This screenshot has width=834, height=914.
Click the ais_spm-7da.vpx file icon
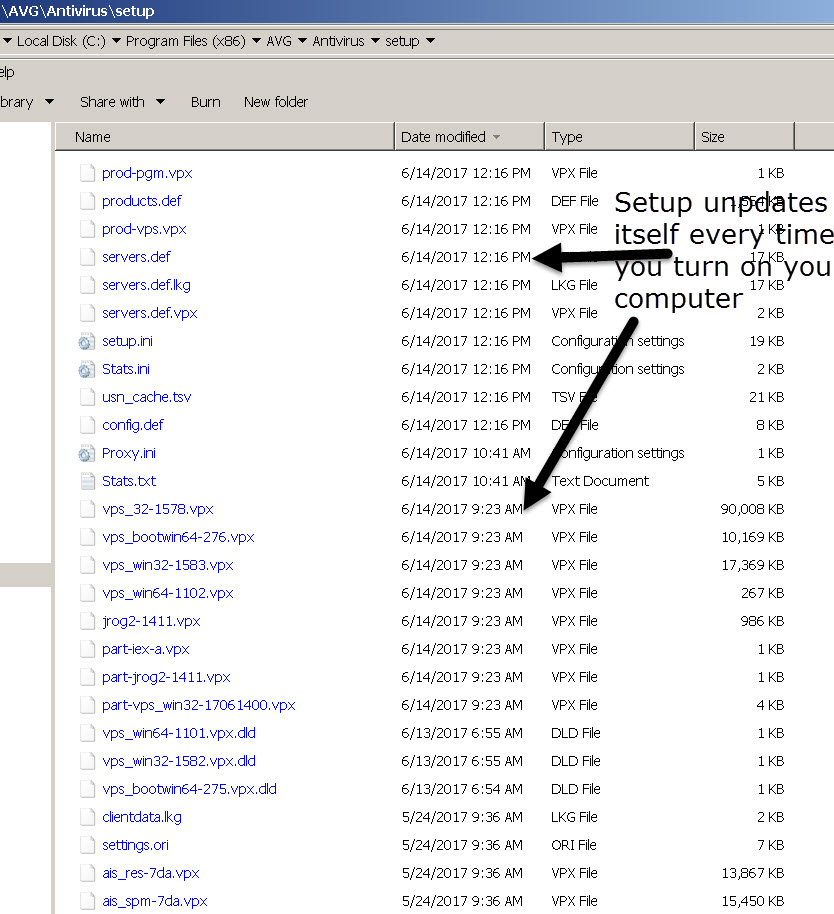(87, 901)
